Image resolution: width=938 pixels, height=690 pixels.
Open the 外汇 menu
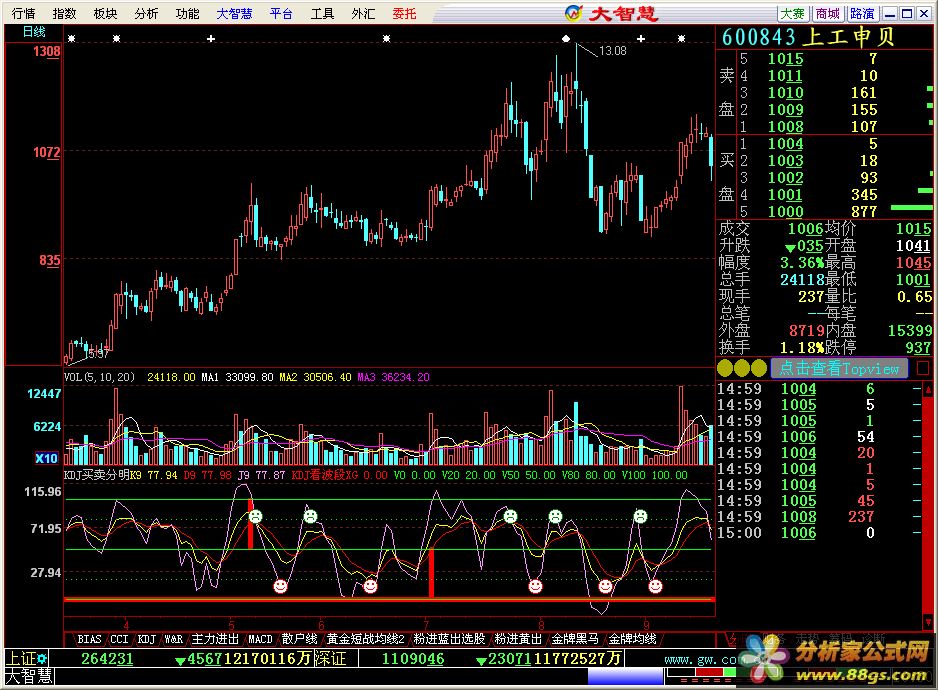pos(363,13)
